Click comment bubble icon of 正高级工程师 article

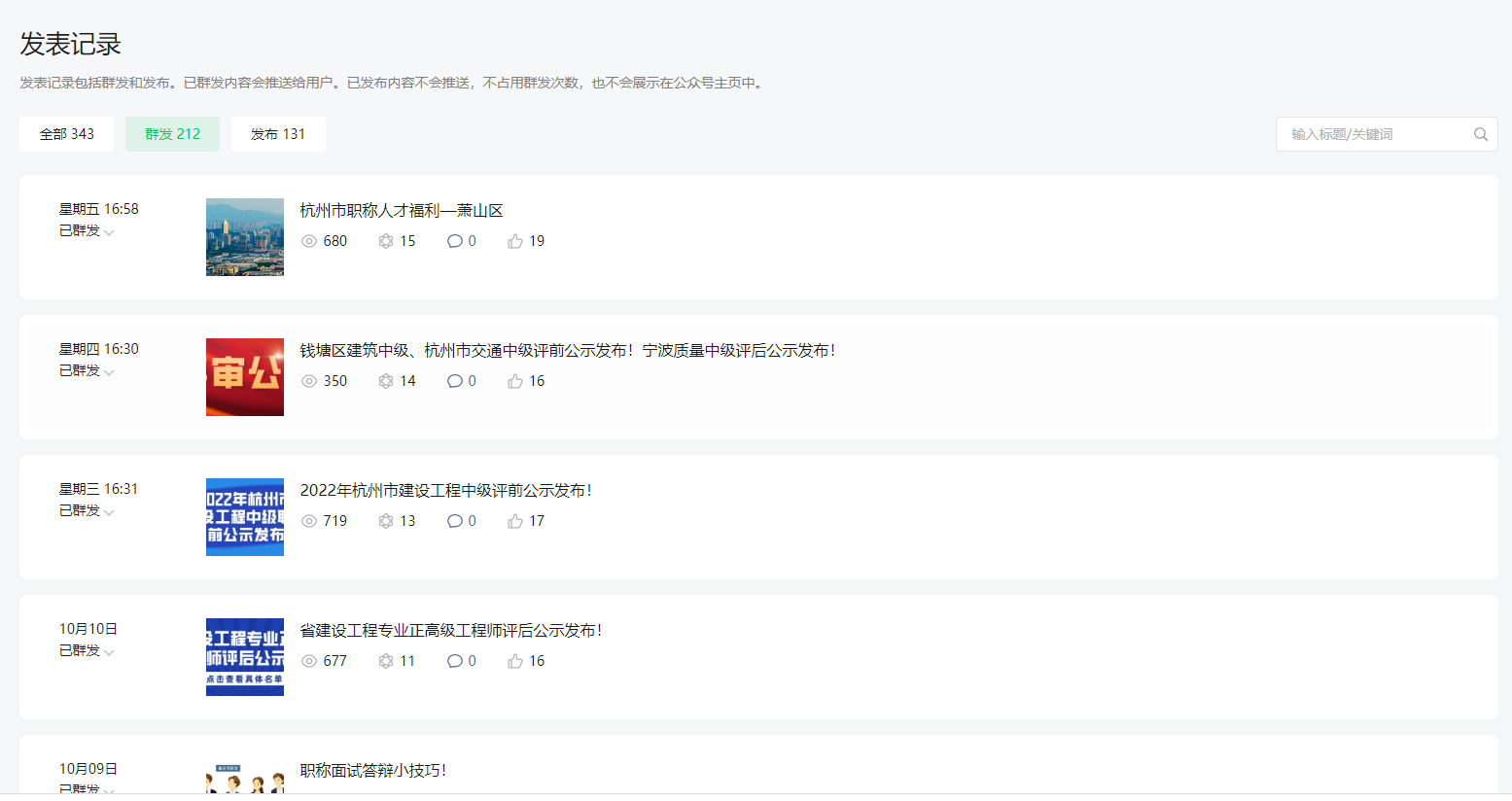pos(454,661)
